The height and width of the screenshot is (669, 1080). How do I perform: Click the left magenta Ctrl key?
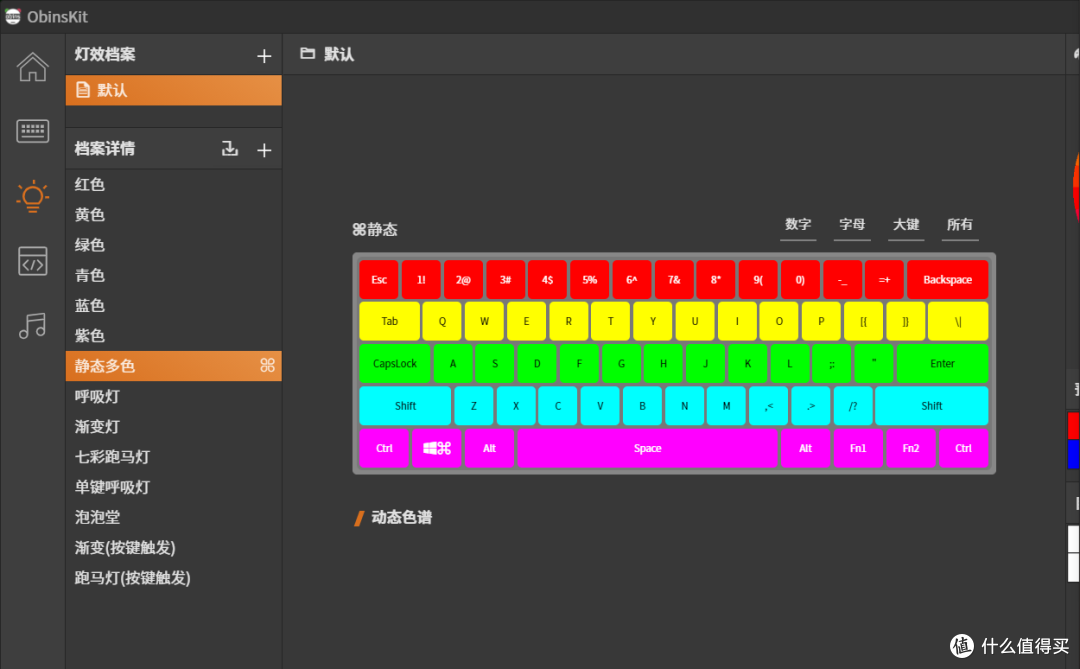point(384,448)
